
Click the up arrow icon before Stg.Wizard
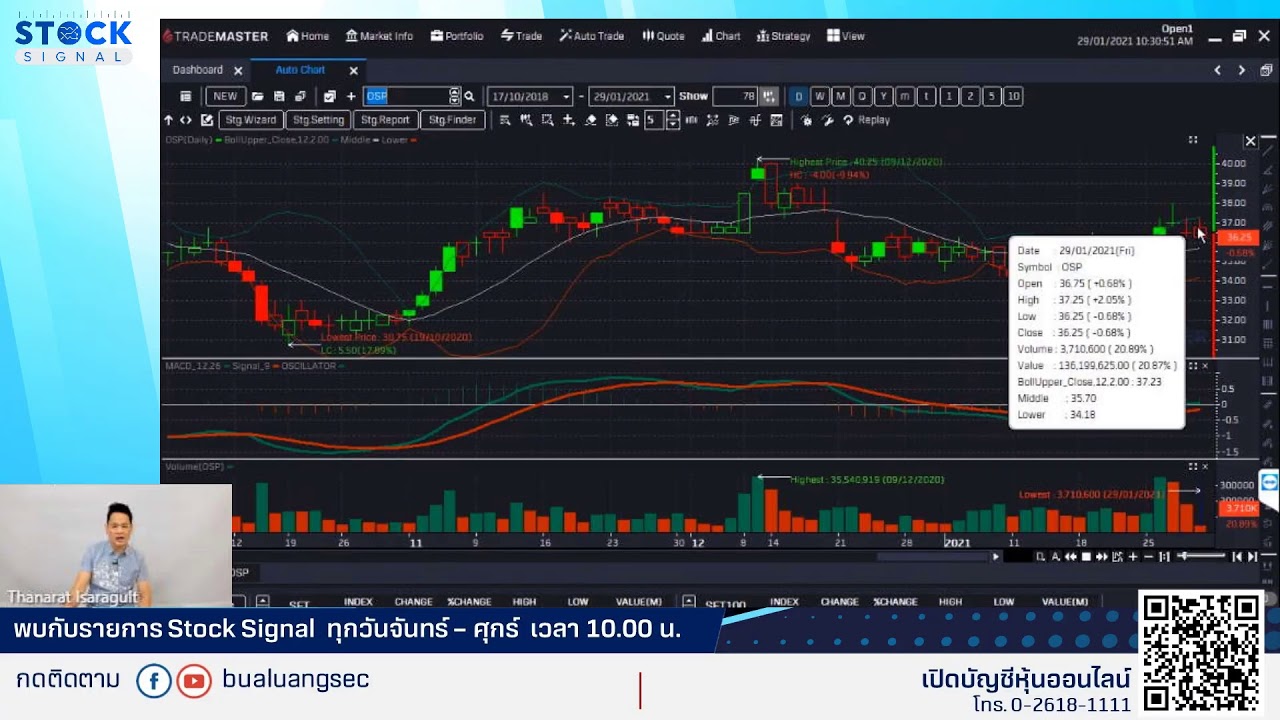point(168,120)
